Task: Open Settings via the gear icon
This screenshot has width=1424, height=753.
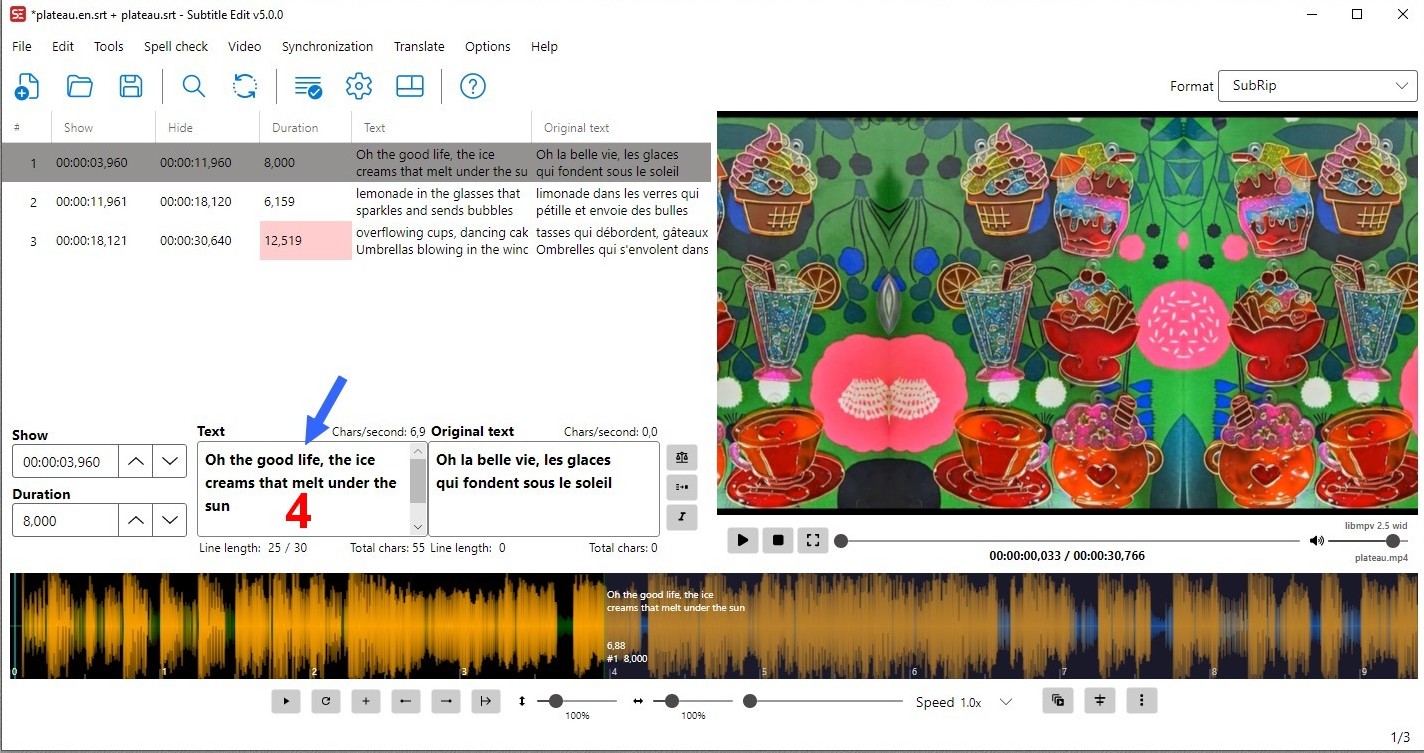Action: 359,87
